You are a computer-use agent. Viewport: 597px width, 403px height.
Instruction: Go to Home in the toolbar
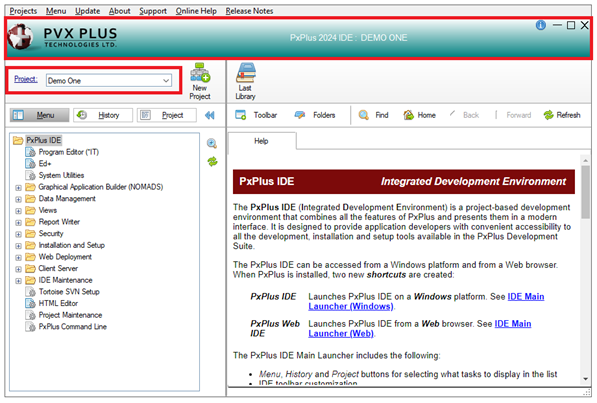419,115
